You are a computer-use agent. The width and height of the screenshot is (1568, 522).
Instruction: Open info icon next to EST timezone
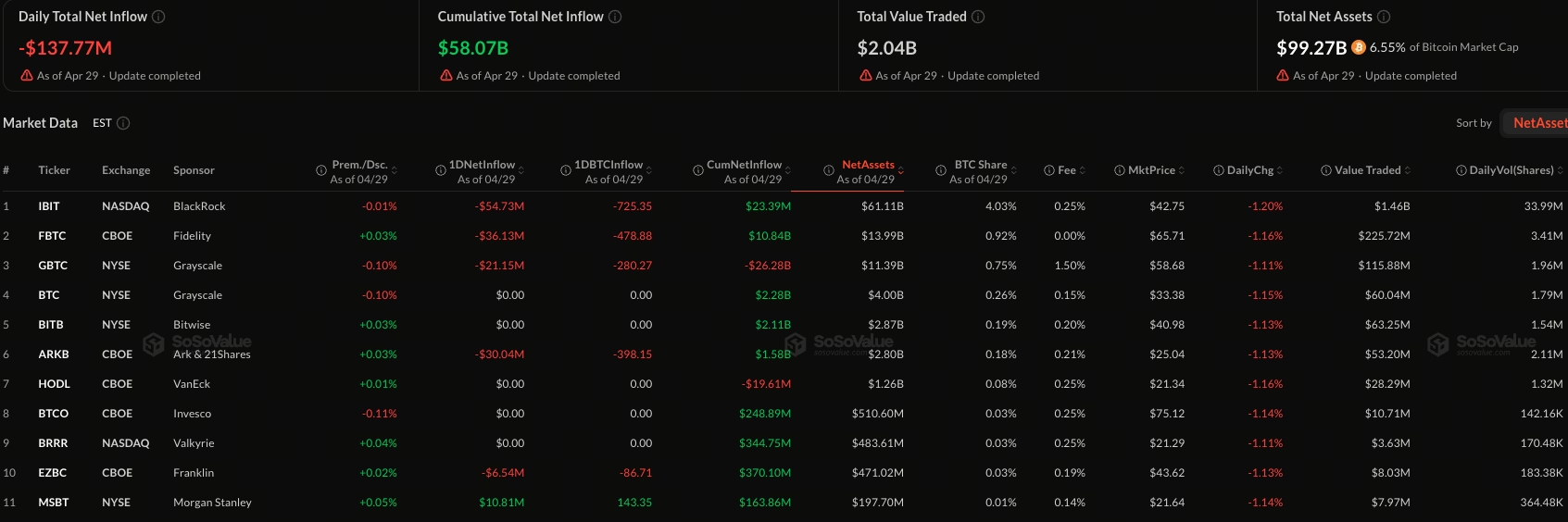click(123, 123)
